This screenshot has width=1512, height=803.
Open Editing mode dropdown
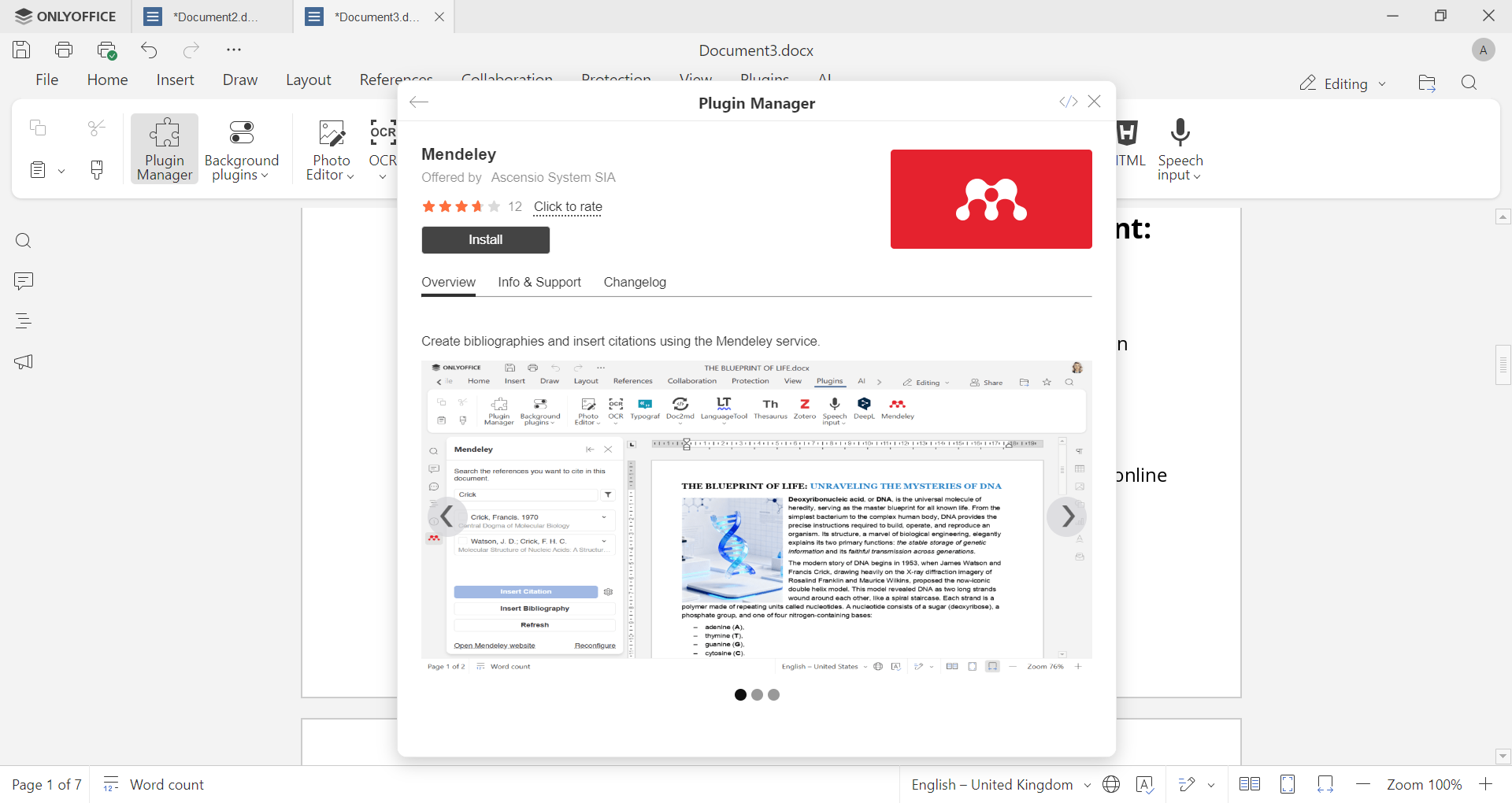[x=1343, y=83]
